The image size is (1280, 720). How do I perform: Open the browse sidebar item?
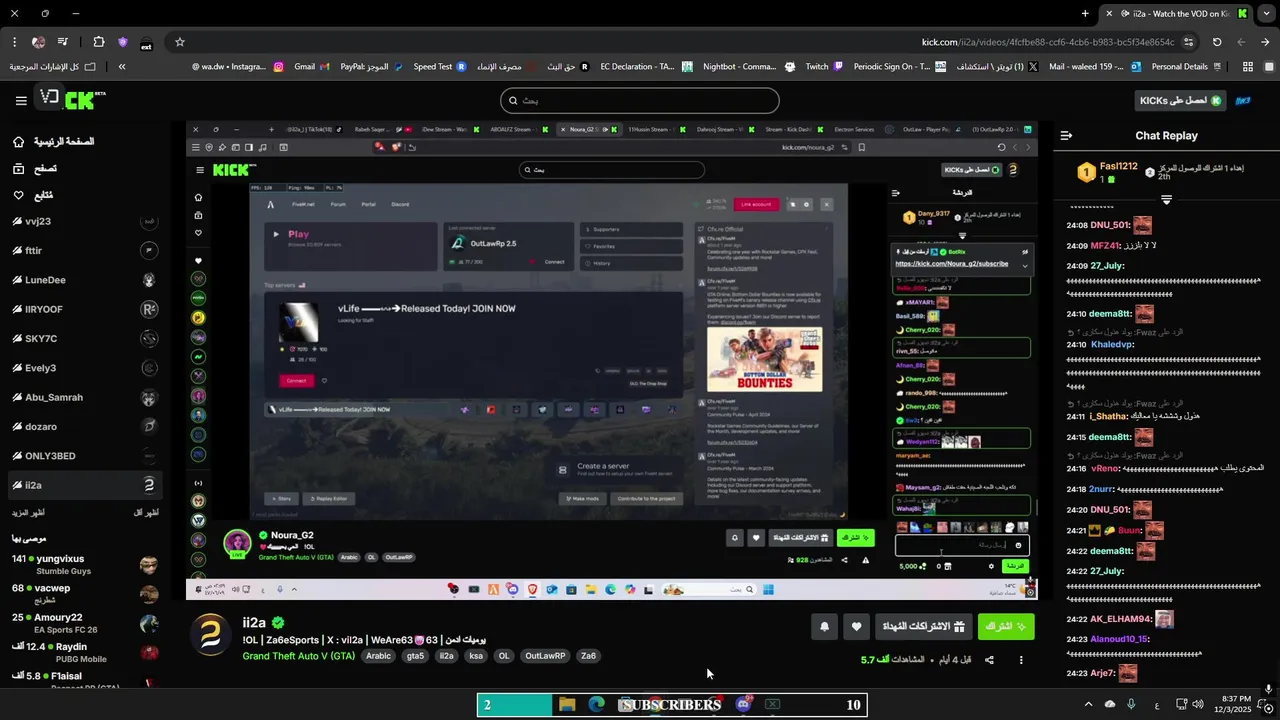coord(34,169)
